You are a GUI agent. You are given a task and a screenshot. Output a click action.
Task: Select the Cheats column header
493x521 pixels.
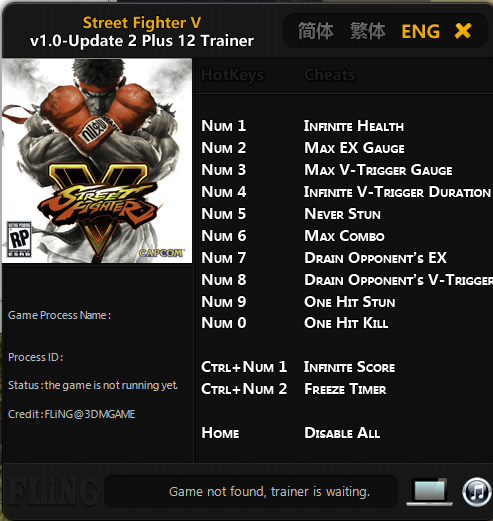point(330,75)
